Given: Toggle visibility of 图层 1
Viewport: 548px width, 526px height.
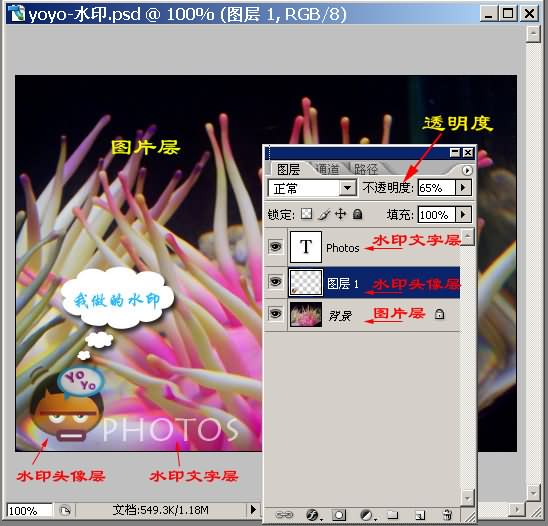Looking at the screenshot, I should coord(275,281).
